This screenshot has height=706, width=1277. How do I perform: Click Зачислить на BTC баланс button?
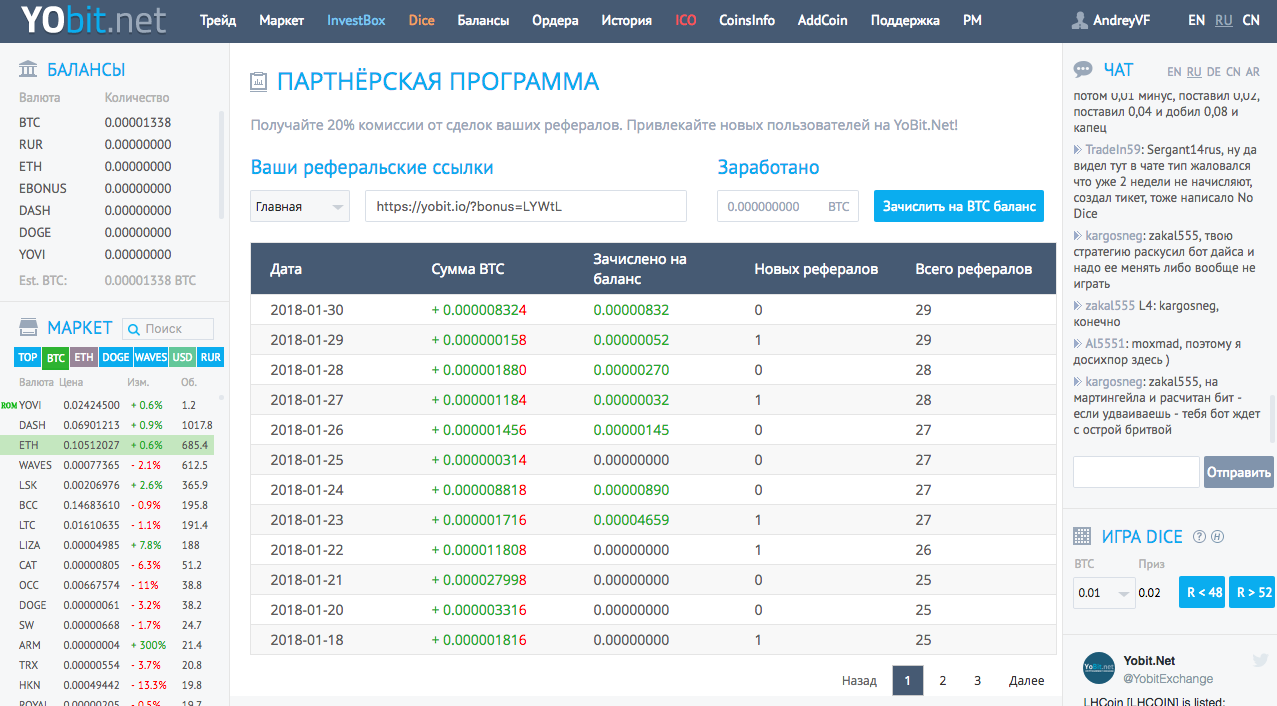point(959,207)
